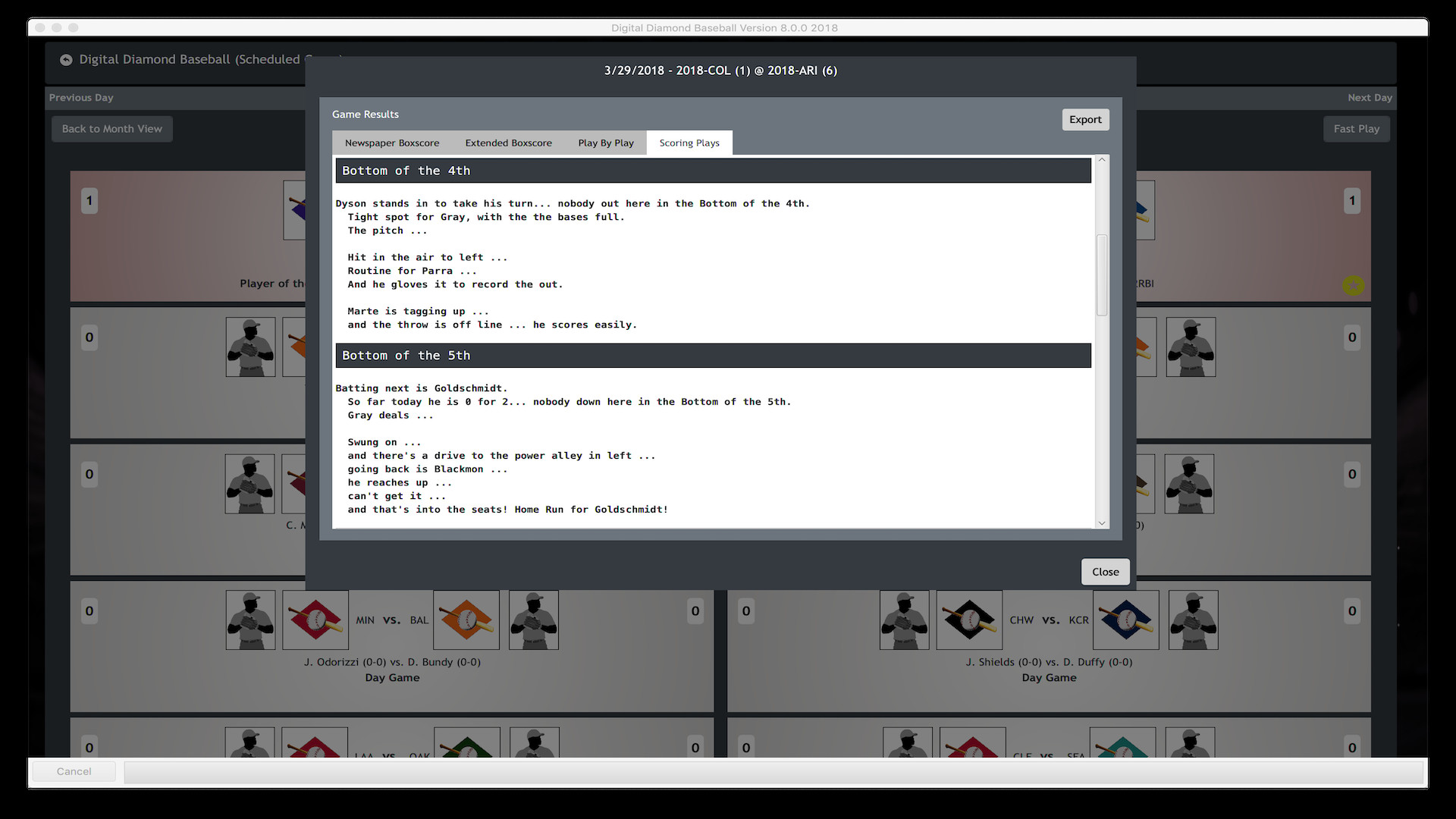1456x819 pixels.
Task: Click the scroll-up arrow in the Scoring Plays pane
Action: tap(1102, 159)
